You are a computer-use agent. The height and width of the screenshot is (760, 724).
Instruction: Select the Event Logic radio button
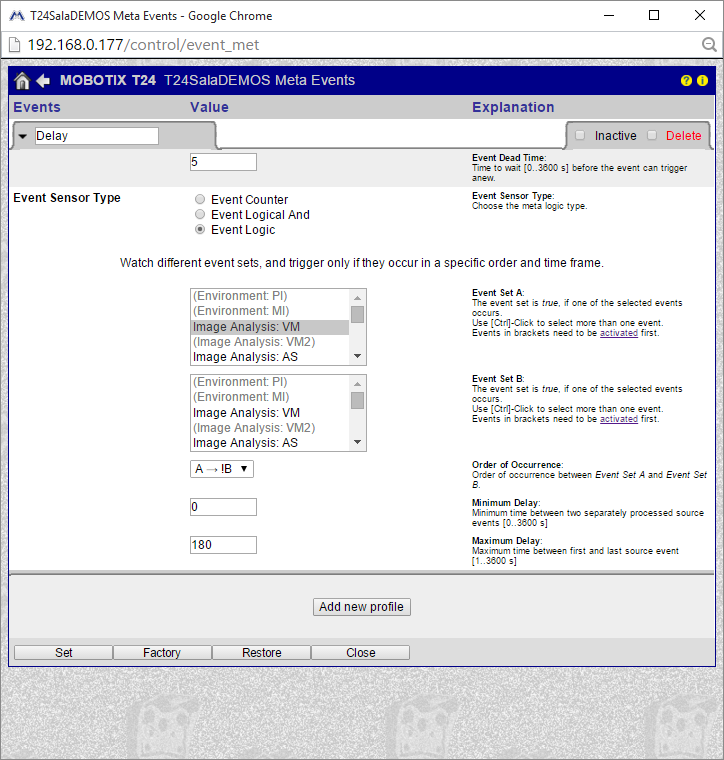[x=200, y=229]
